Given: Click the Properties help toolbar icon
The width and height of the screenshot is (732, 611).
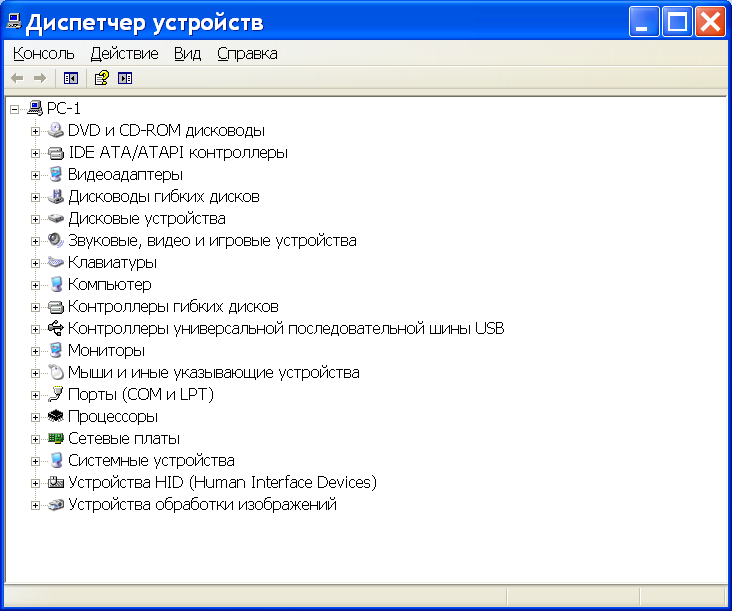Looking at the screenshot, I should click(x=102, y=78).
